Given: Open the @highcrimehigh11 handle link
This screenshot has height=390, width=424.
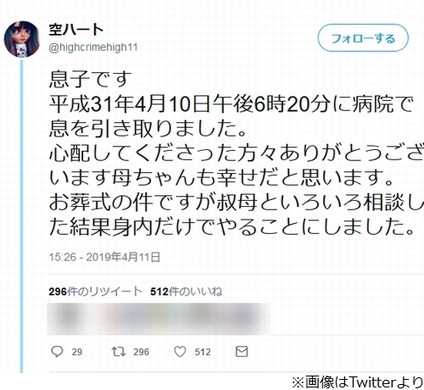Looking at the screenshot, I should tap(93, 47).
